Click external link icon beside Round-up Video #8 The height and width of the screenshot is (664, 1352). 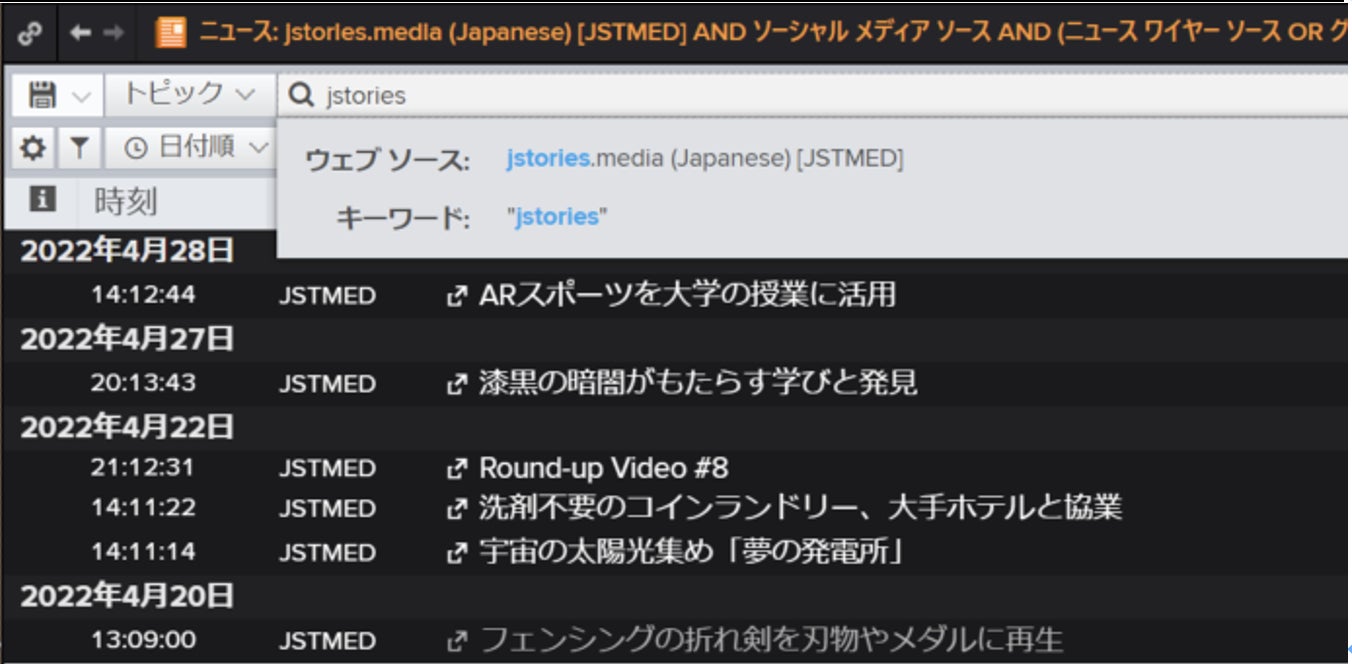point(457,468)
